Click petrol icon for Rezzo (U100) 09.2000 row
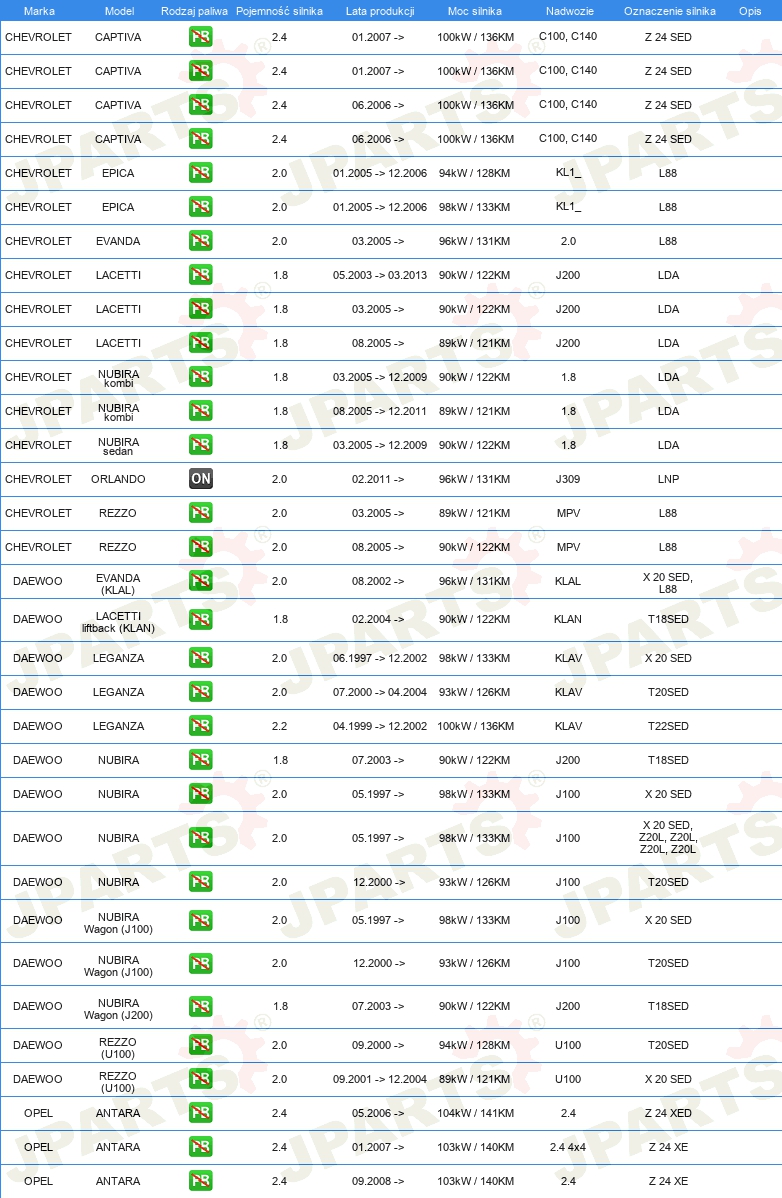Screen dimensions: 782x1198 [x=201, y=1045]
